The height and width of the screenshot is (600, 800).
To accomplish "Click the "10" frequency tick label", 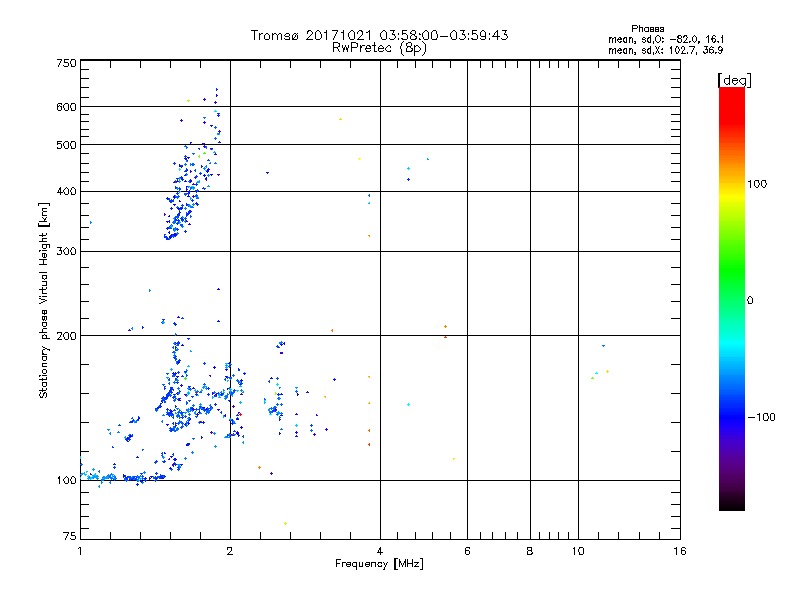I will pyautogui.click(x=578, y=551).
